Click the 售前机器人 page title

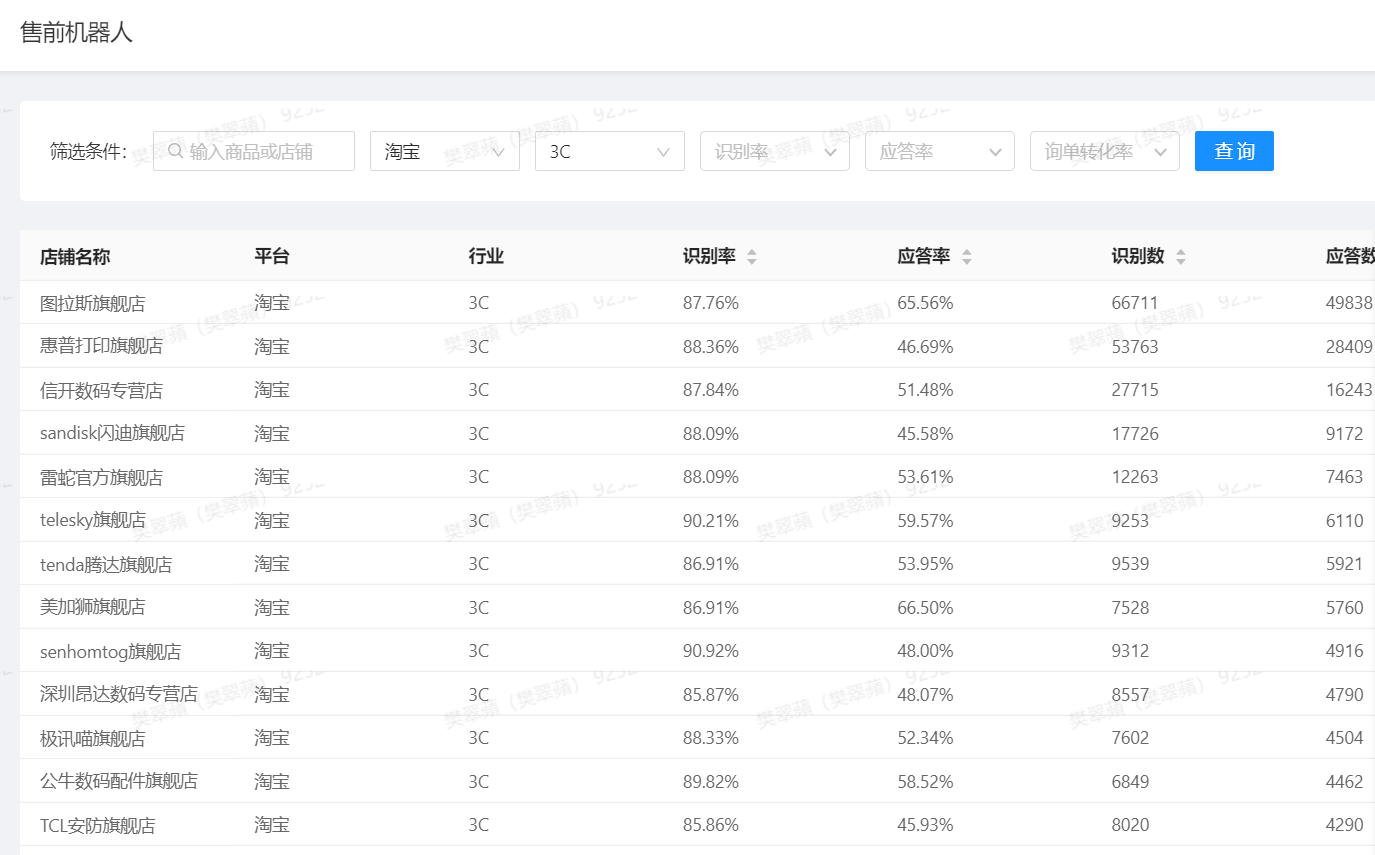coord(76,33)
